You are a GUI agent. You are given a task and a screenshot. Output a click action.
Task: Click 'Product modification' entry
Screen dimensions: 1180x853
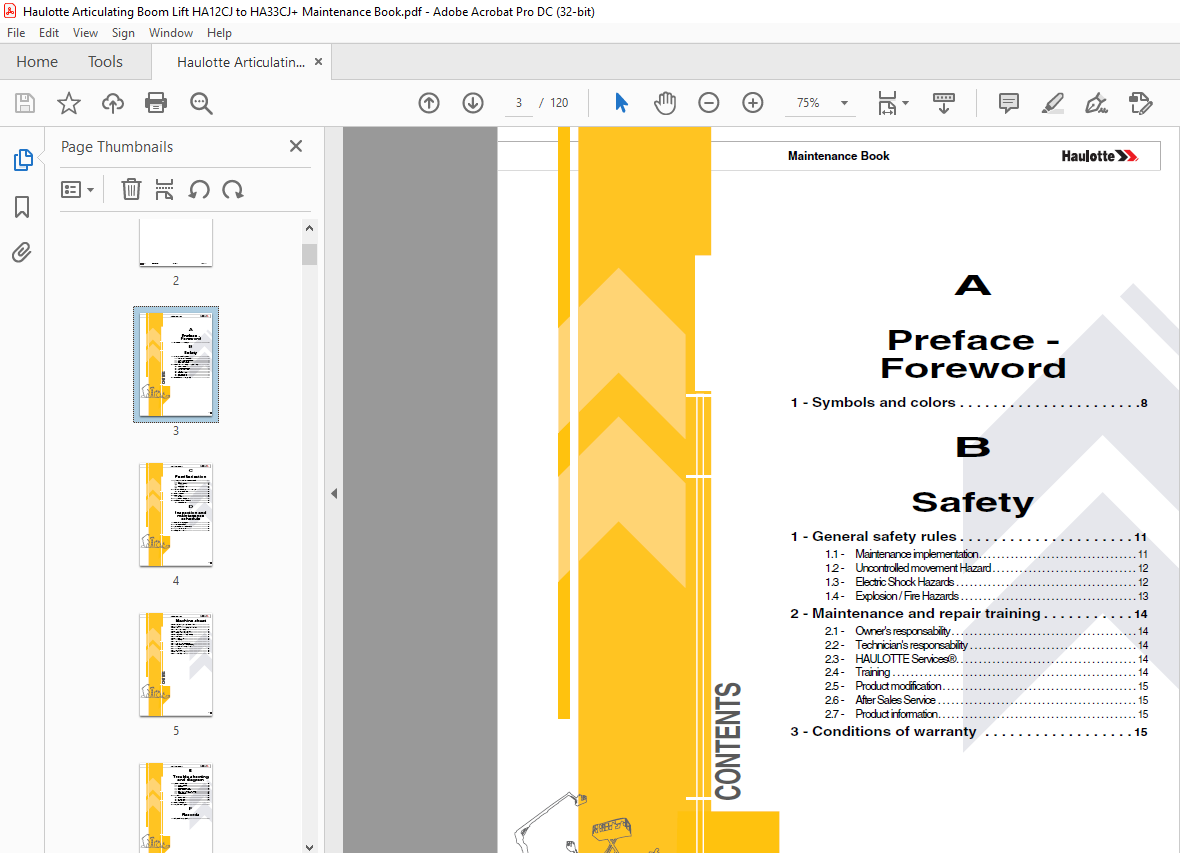[x=898, y=686]
